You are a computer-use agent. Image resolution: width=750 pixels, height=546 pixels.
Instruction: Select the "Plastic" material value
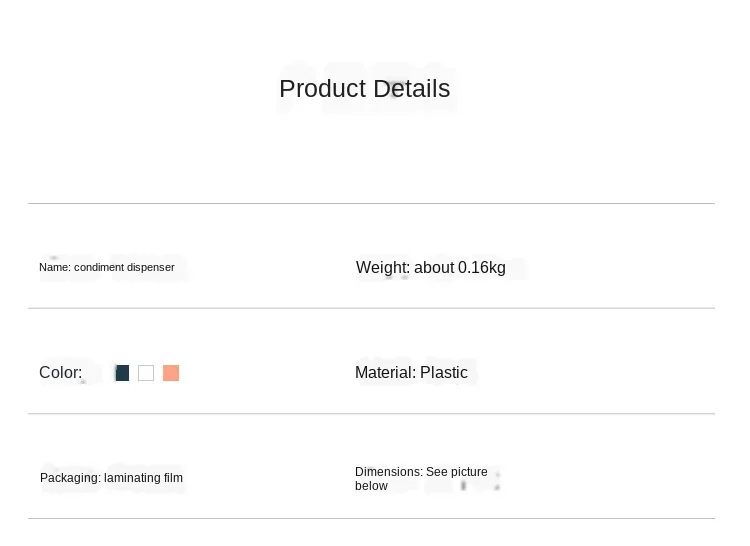(x=444, y=373)
